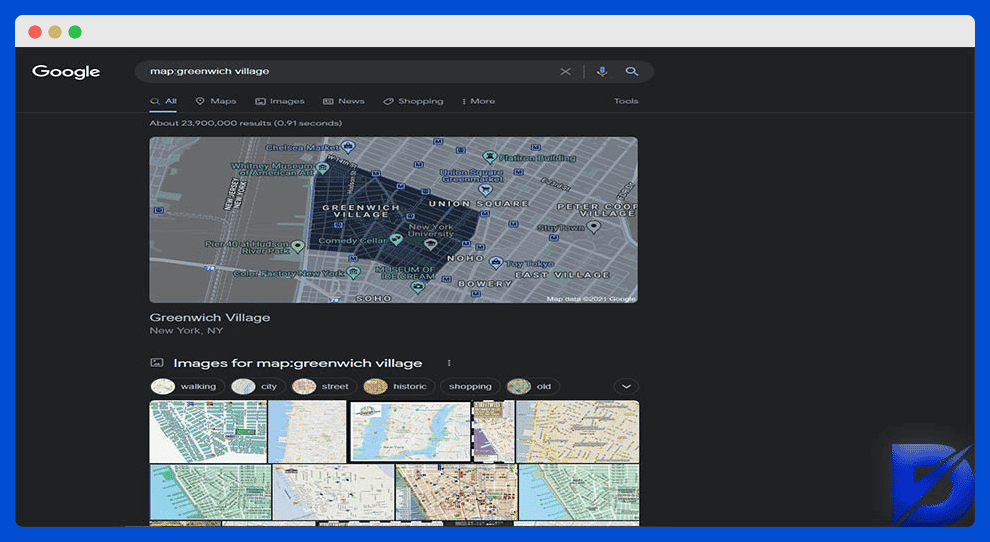Open the wide blue-water Manhattan map thumbnail
Screen dimensions: 990x542
point(410,431)
